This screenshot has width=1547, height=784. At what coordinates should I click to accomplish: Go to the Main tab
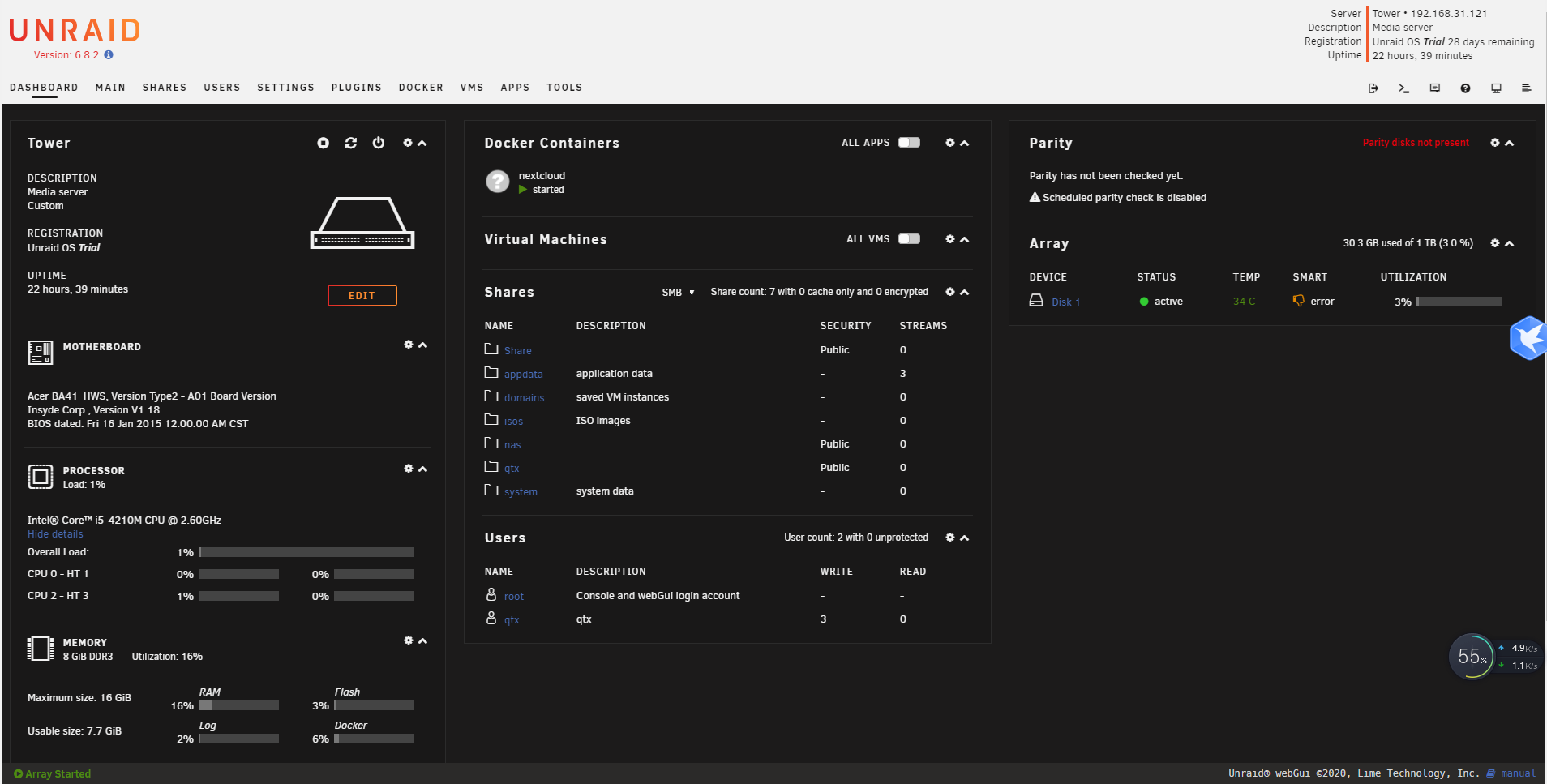[110, 88]
